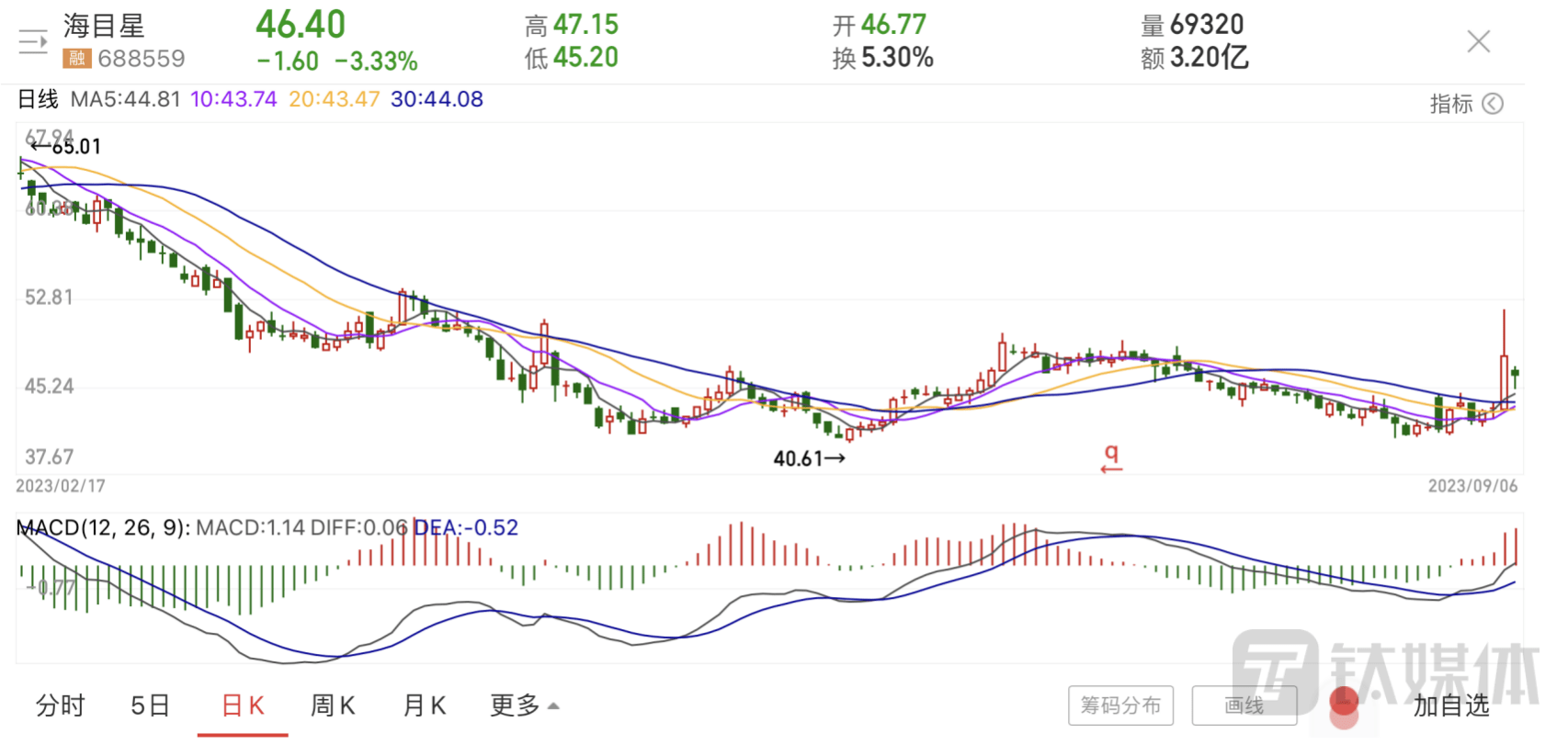Expand the 指标 indicator panel
Image resolution: width=1568 pixels, height=744 pixels.
click(1451, 104)
